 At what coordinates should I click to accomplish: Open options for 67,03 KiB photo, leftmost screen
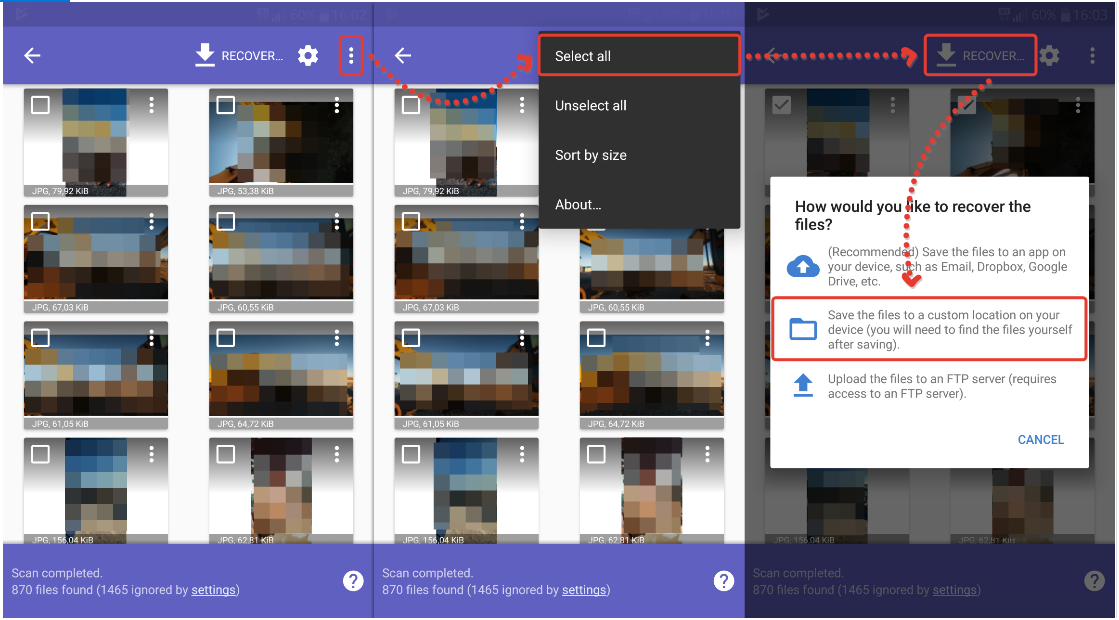(152, 221)
